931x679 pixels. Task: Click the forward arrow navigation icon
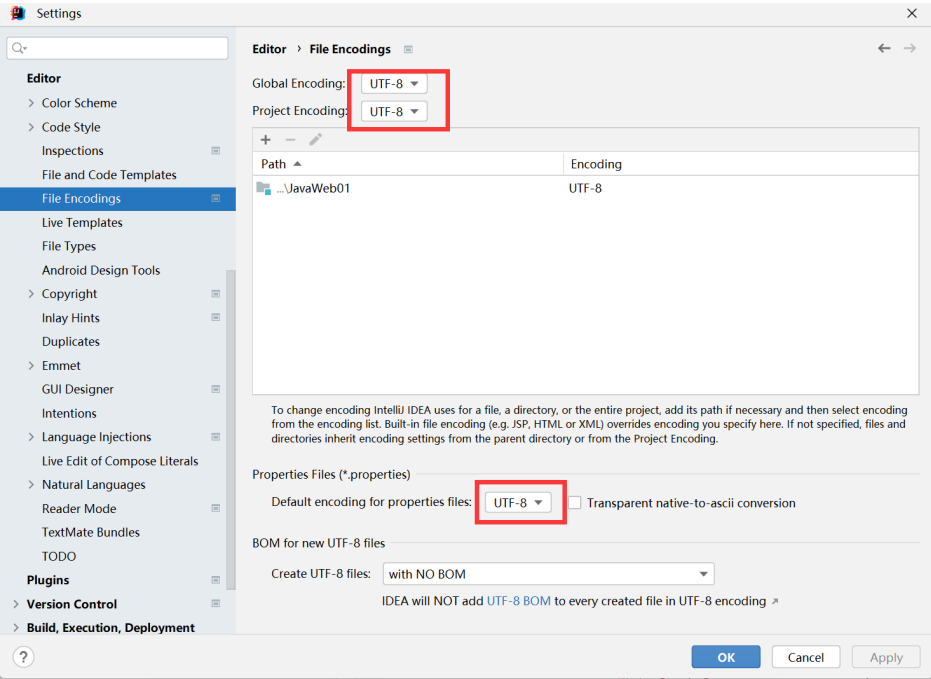[910, 48]
